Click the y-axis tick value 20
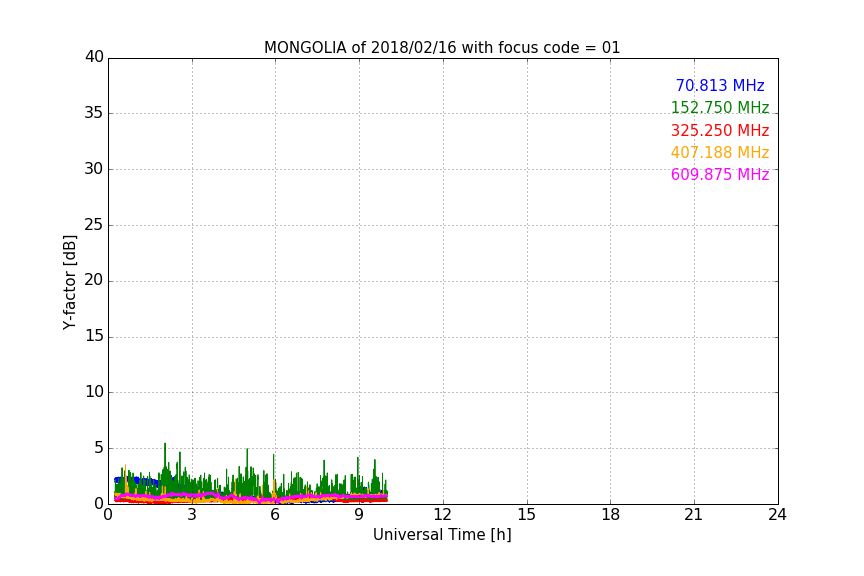This screenshot has width=864, height=576. (x=94, y=281)
